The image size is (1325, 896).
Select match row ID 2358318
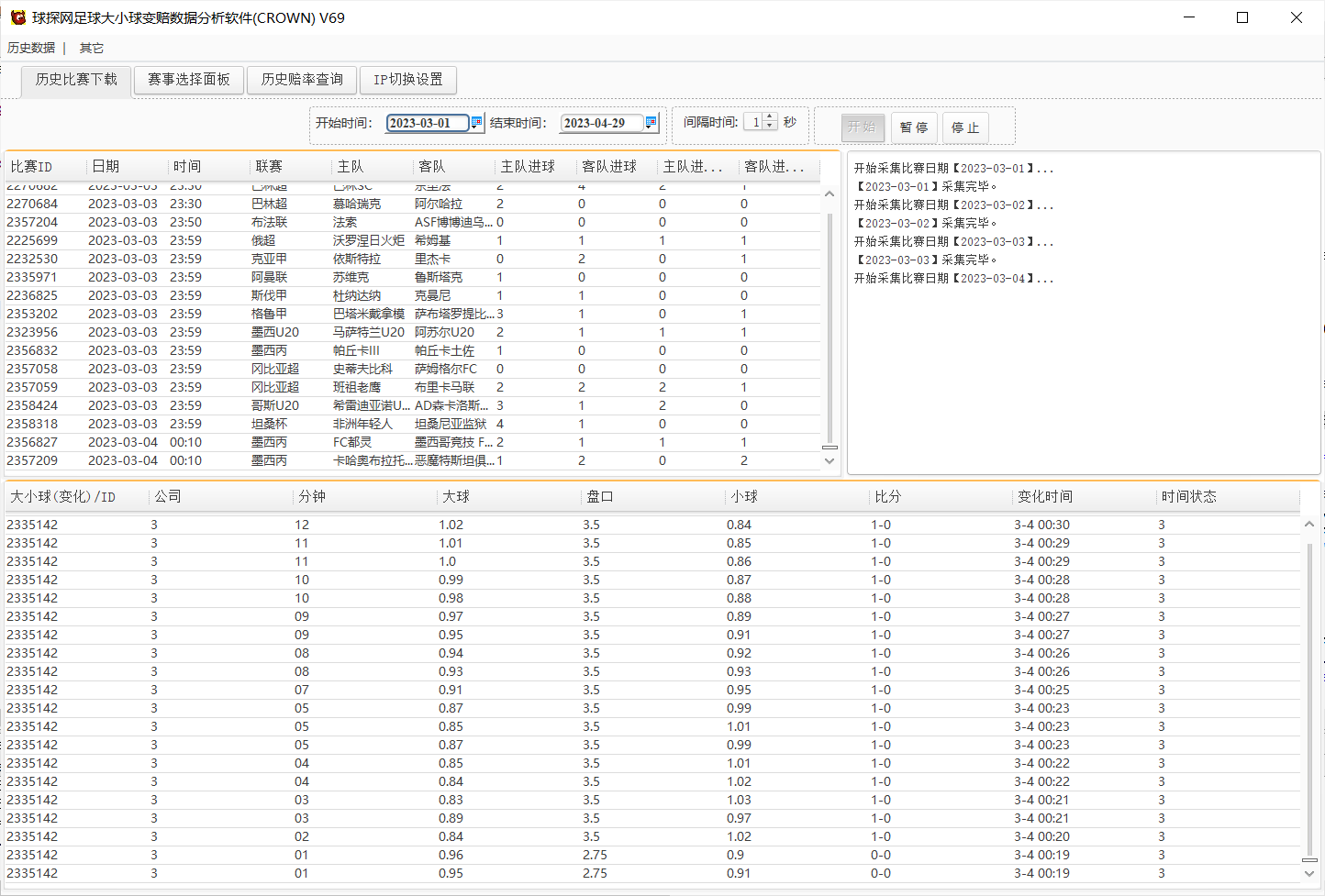(411, 424)
